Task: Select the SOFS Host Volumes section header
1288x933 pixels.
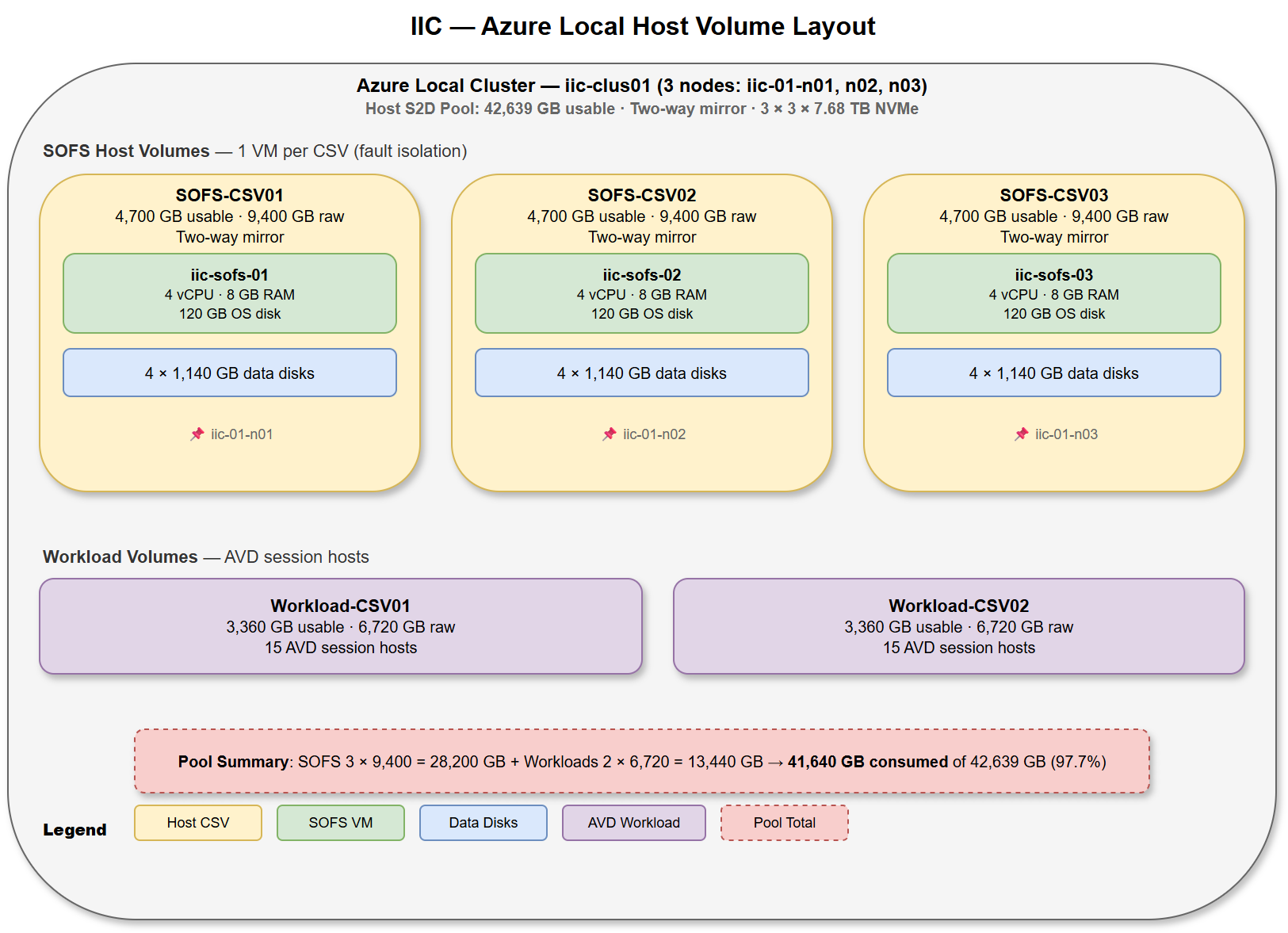Action: click(126, 151)
